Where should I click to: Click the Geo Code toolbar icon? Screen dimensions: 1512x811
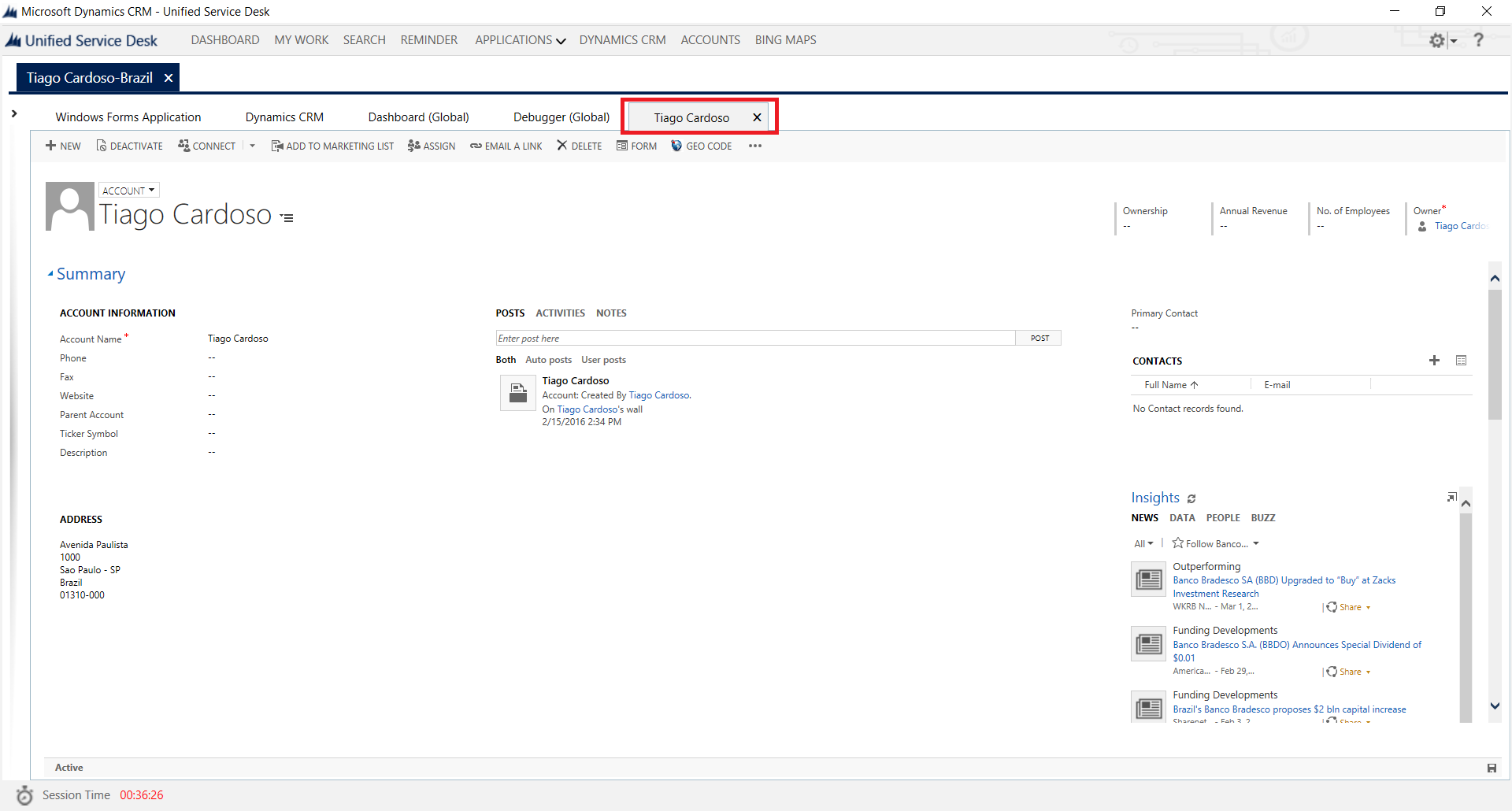coord(676,146)
